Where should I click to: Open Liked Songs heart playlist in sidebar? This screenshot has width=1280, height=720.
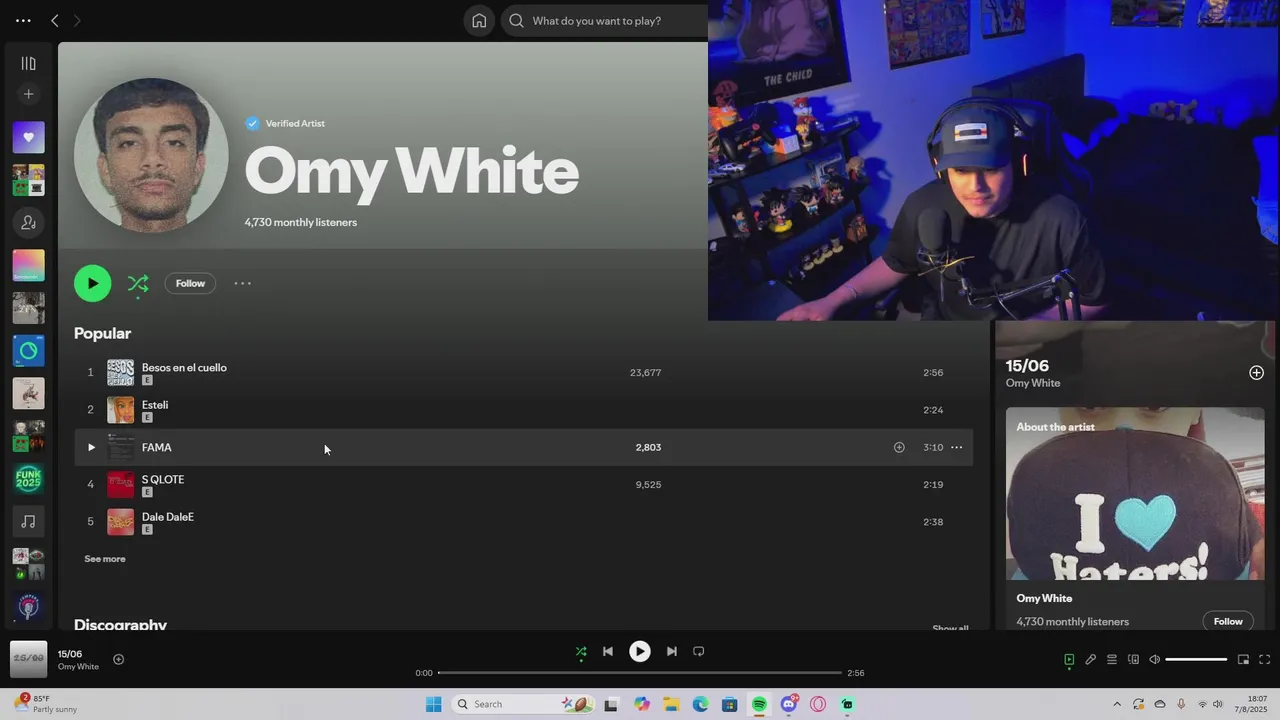pos(28,137)
